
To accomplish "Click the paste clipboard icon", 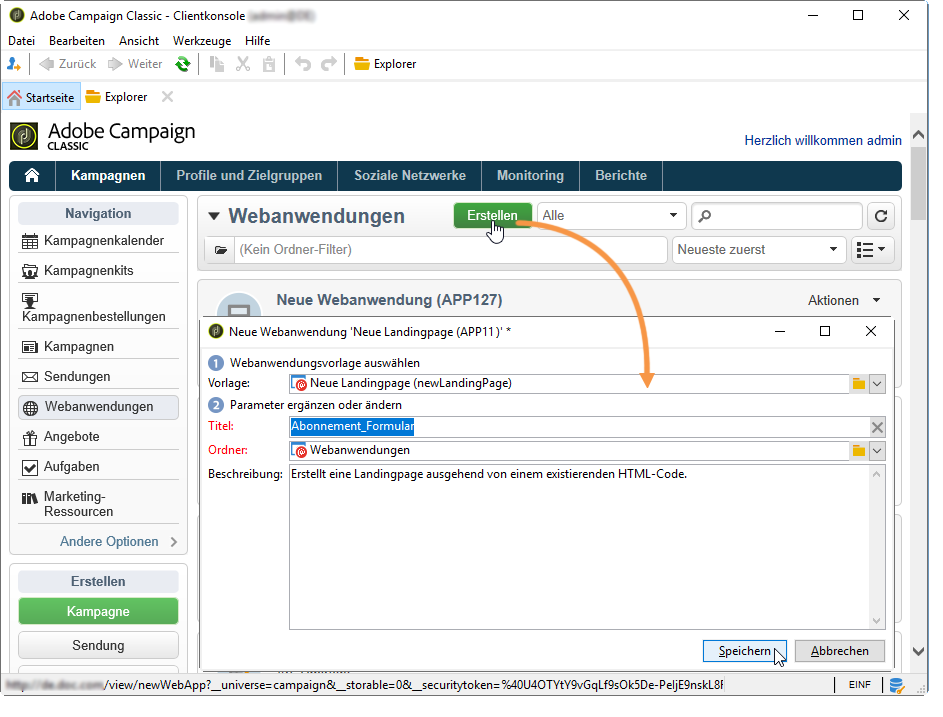I will tap(269, 64).
